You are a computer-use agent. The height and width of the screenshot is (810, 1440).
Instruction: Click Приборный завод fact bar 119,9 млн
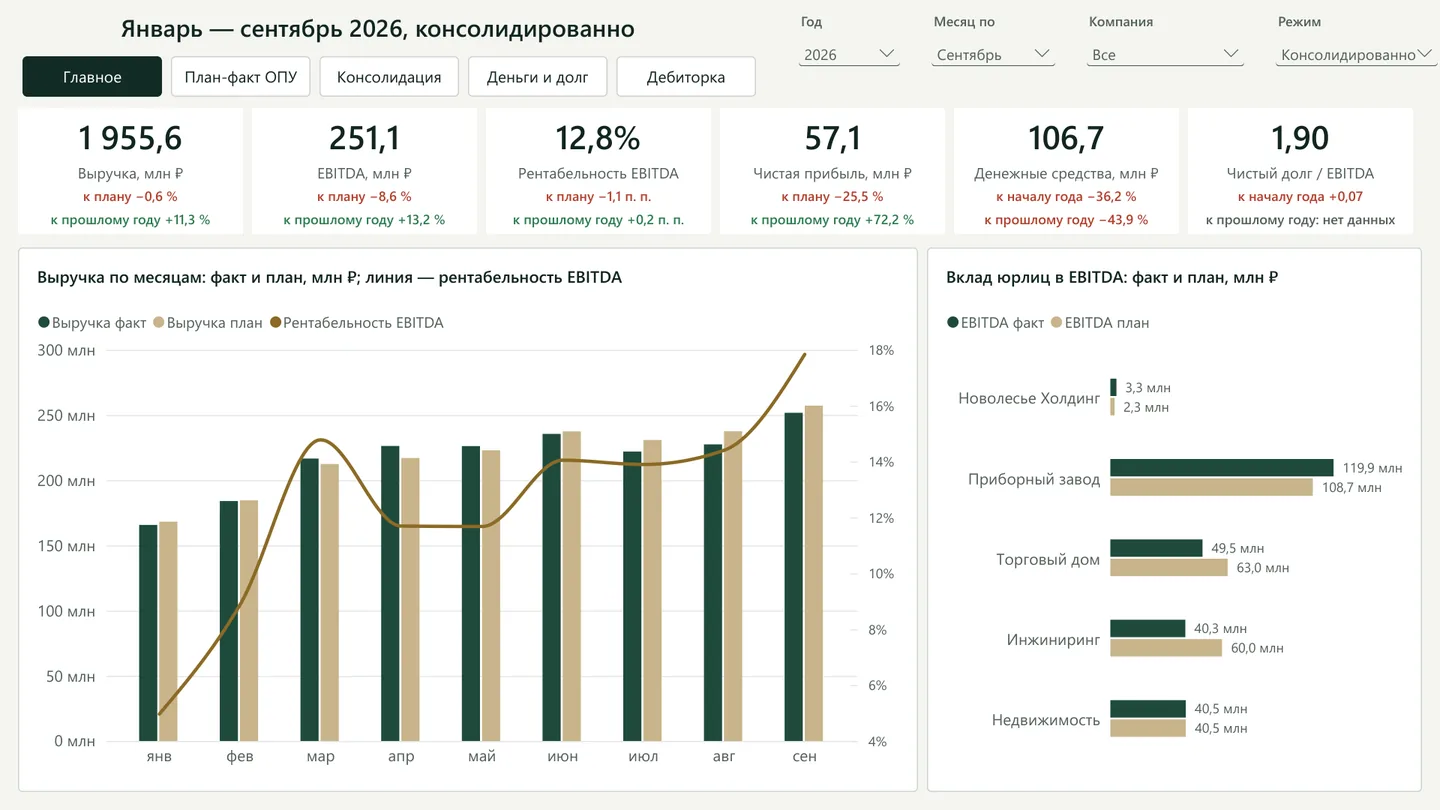pyautogui.click(x=1222, y=467)
